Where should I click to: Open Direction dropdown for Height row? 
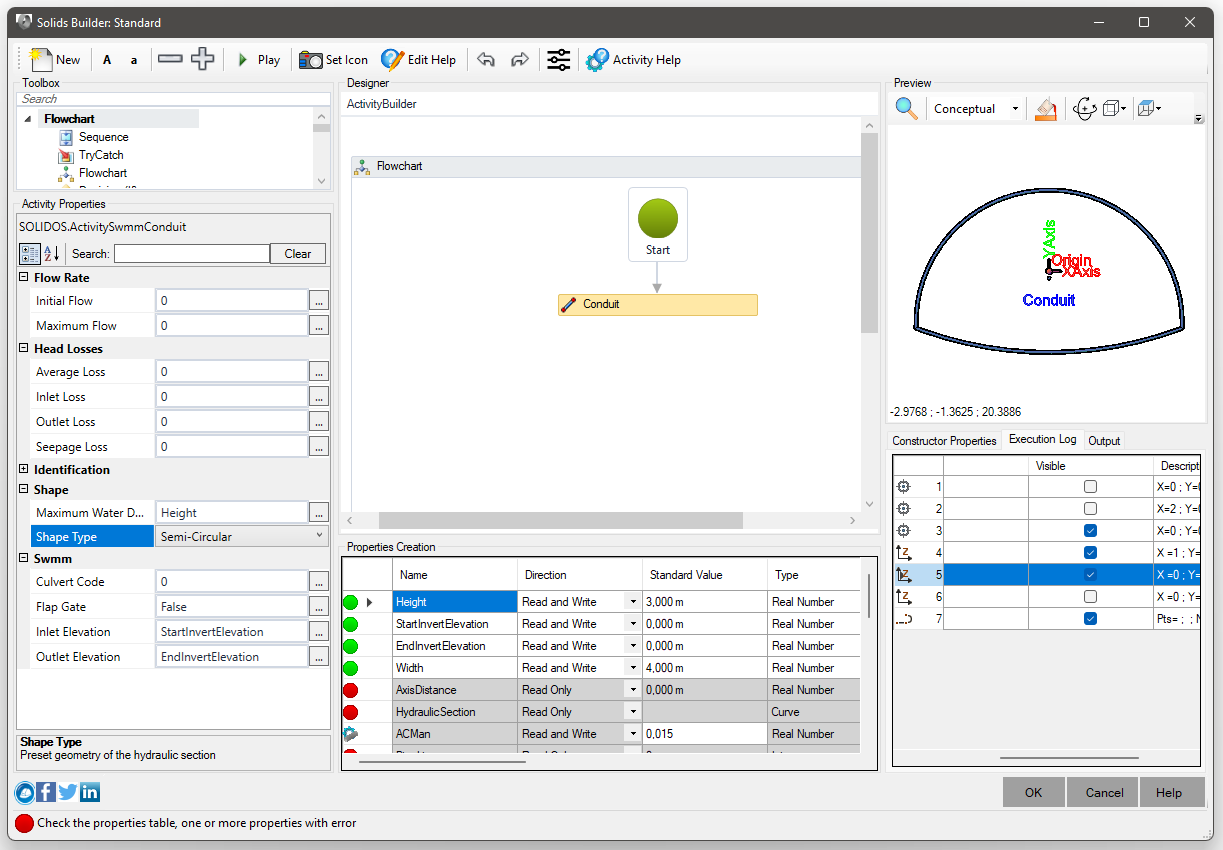[633, 602]
